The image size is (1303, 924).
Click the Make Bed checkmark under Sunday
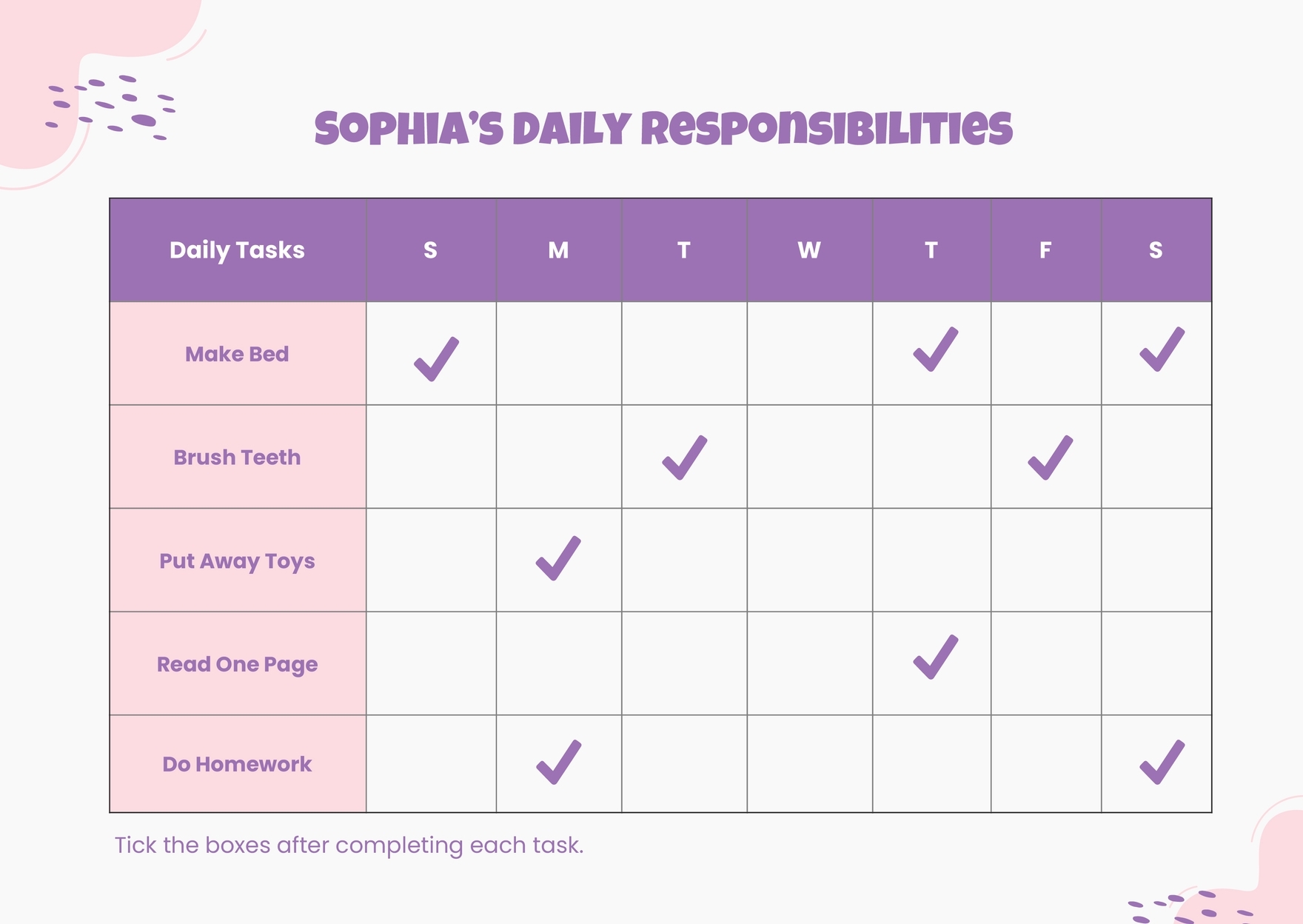coord(436,359)
